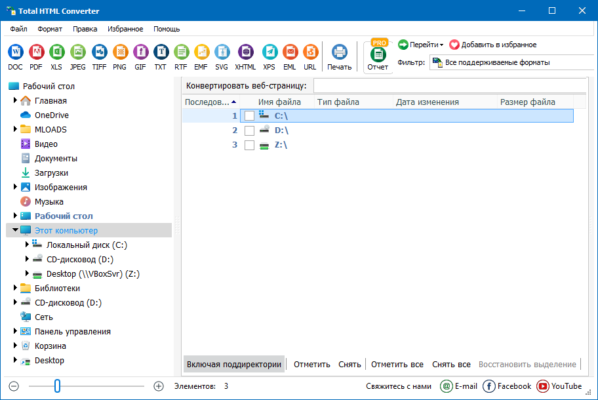Sort by Имя файла column header
Viewport: 598px width, 400px height.
coord(279,102)
